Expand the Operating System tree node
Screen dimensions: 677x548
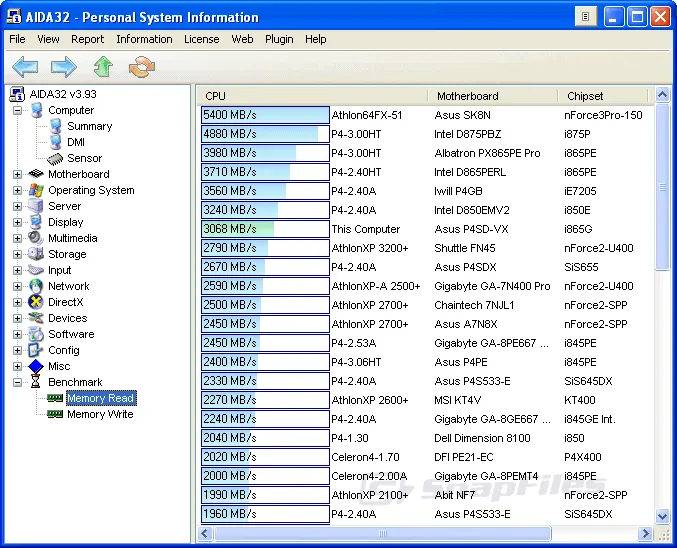click(17, 190)
